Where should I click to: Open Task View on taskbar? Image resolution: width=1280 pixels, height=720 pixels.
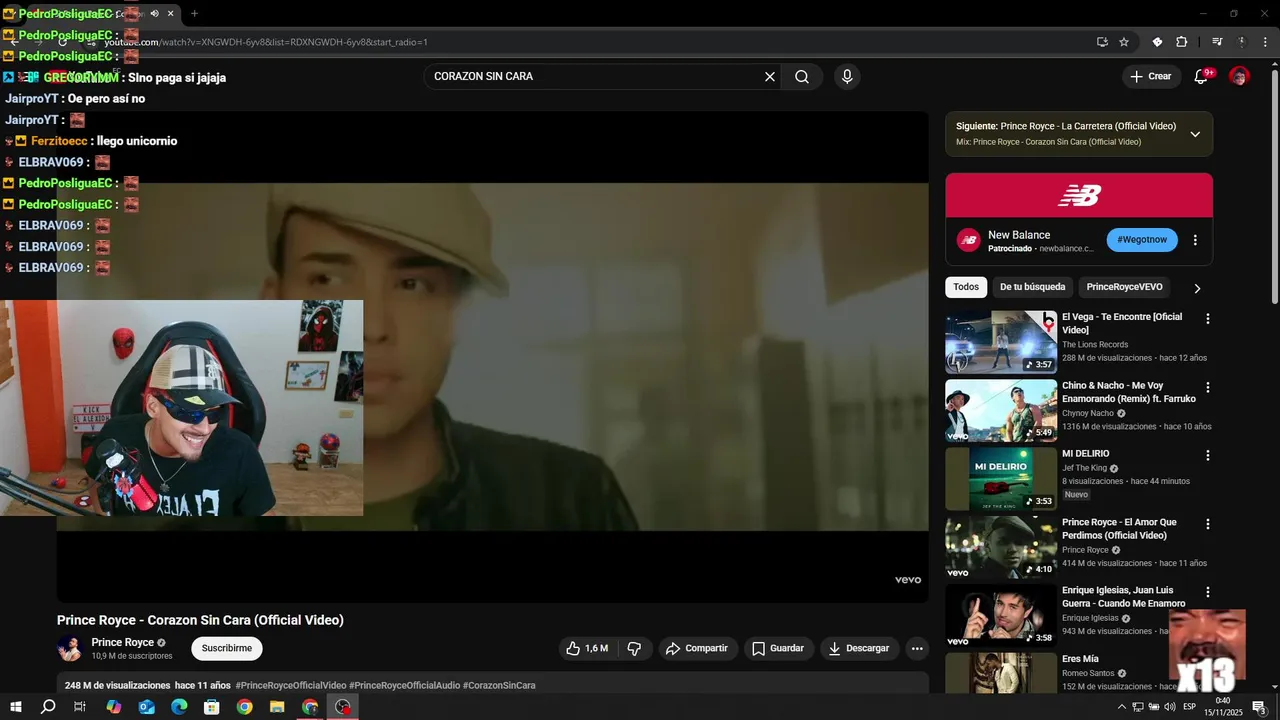(x=80, y=707)
